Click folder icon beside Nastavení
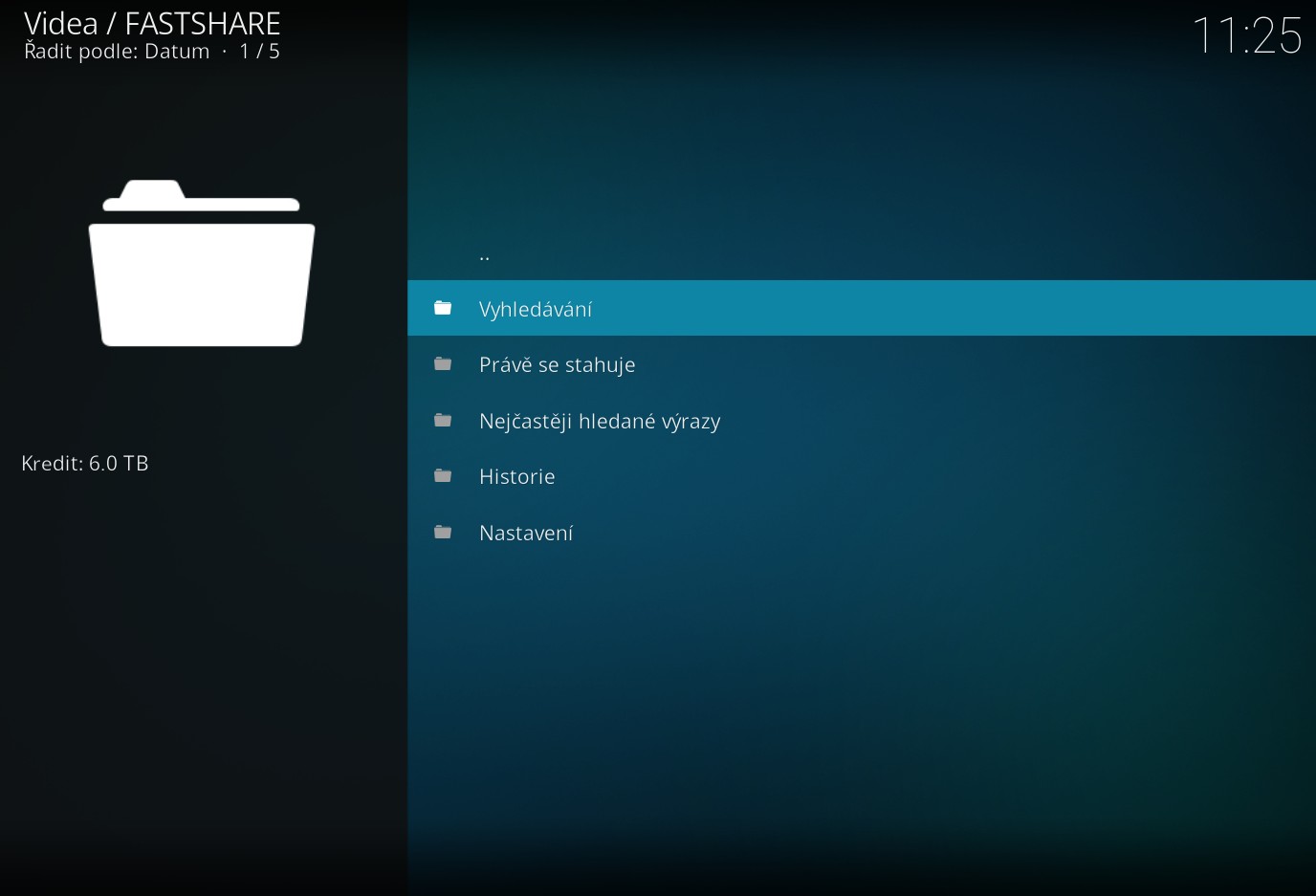Viewport: 1316px width, 896px height. [443, 532]
